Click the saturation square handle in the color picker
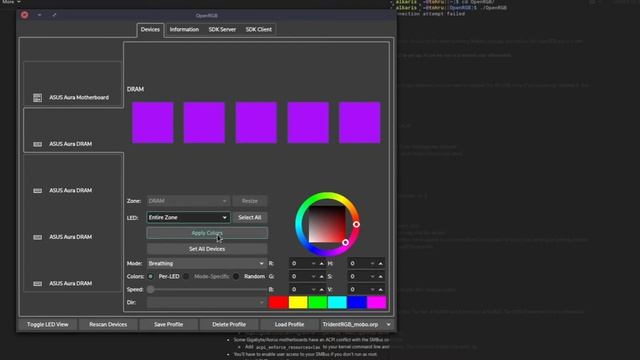This screenshot has height=360, width=640. point(345,242)
